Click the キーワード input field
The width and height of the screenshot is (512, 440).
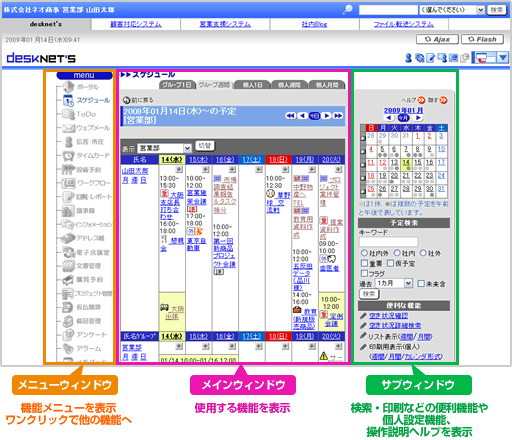(x=389, y=241)
